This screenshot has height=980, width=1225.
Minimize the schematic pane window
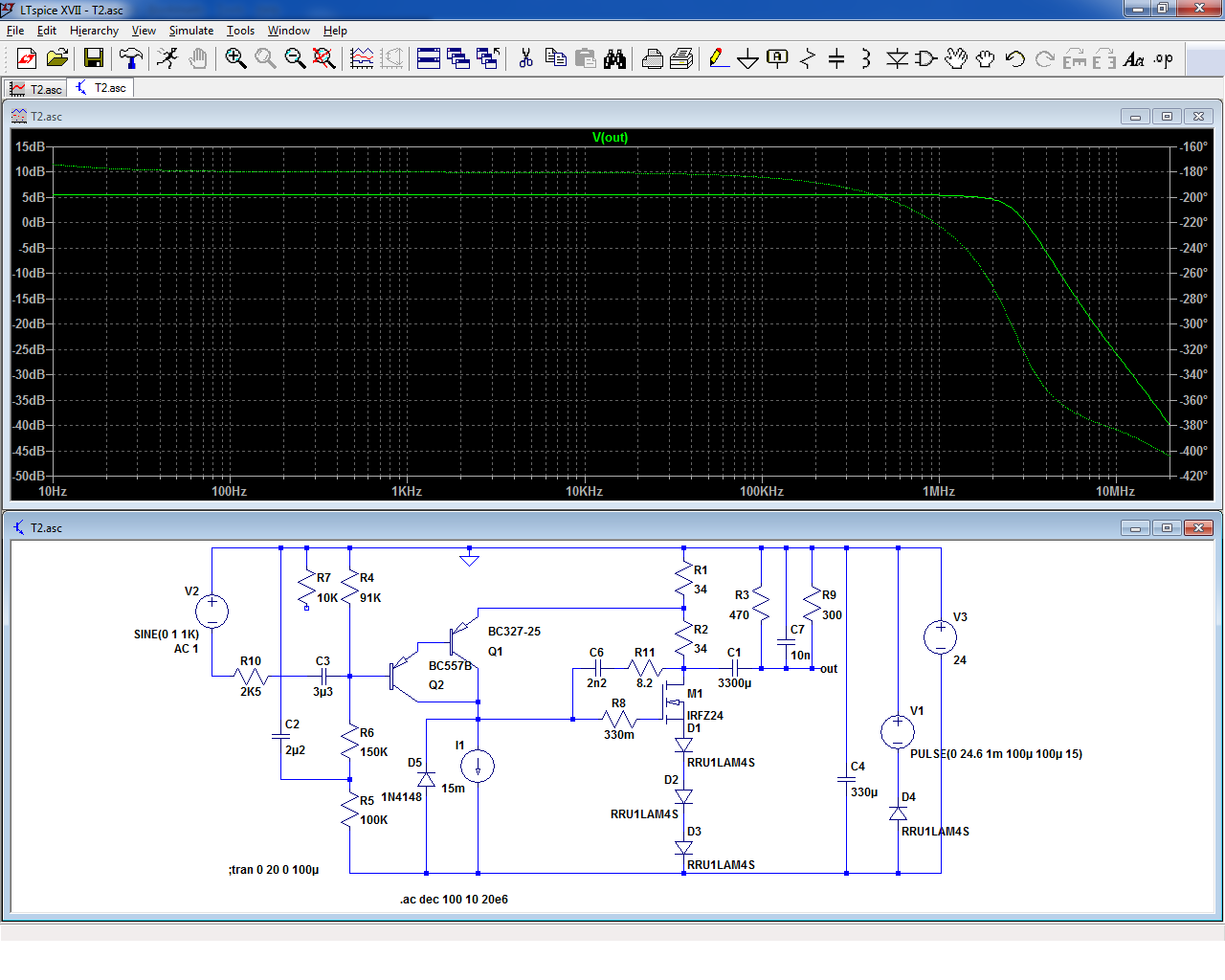coord(1135,528)
